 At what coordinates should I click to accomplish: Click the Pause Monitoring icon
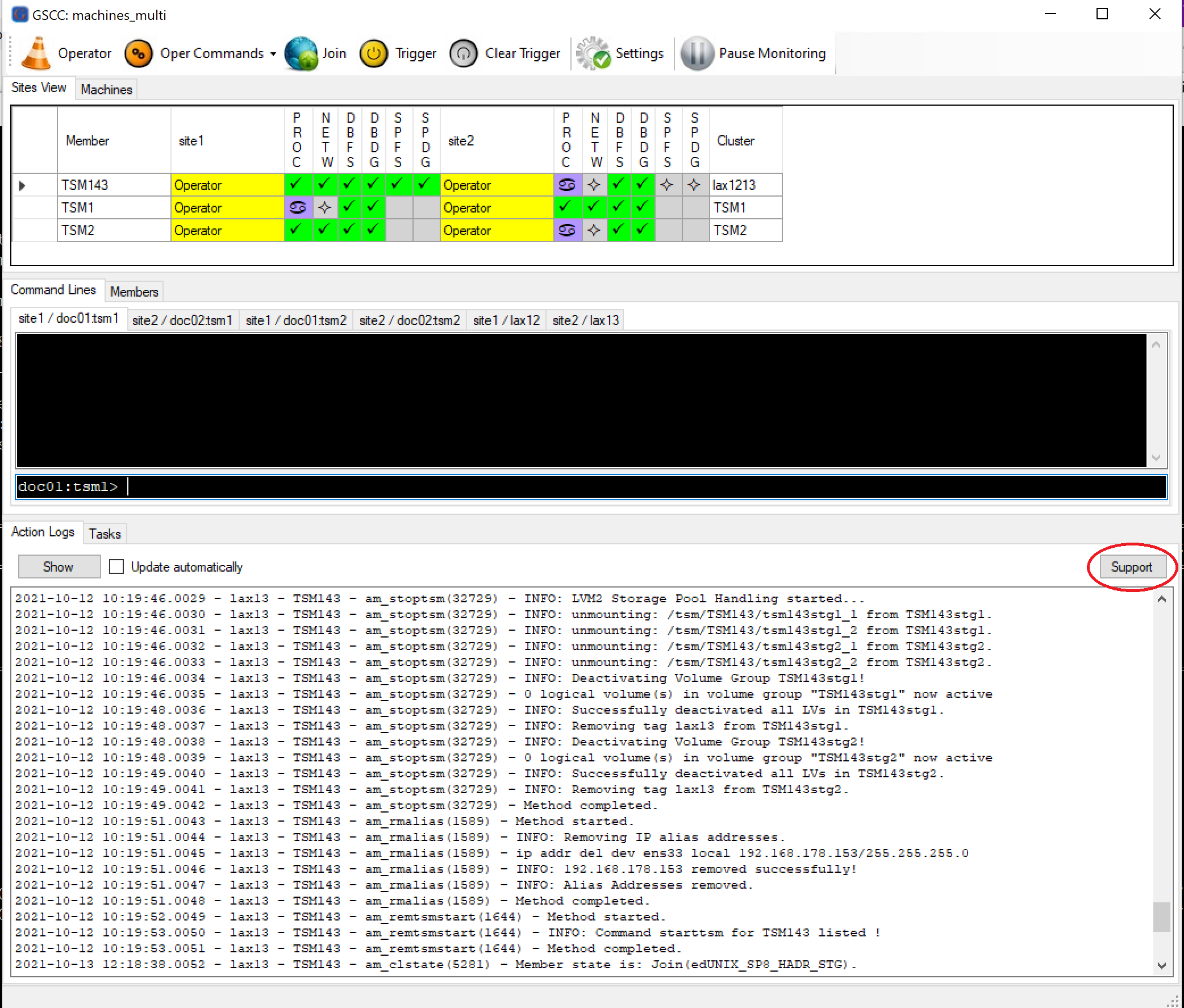coord(697,53)
